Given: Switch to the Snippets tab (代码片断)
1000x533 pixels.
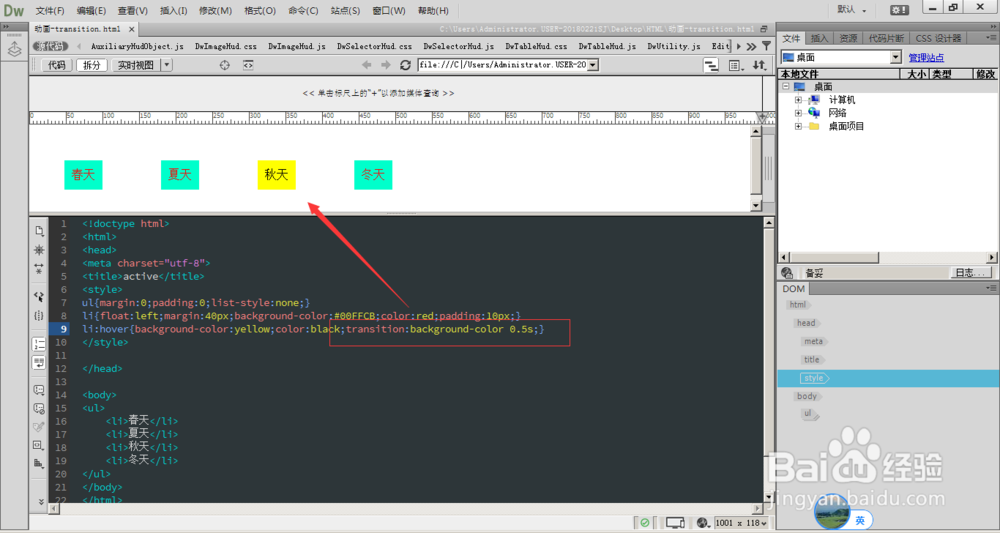Looking at the screenshot, I should pos(886,38).
